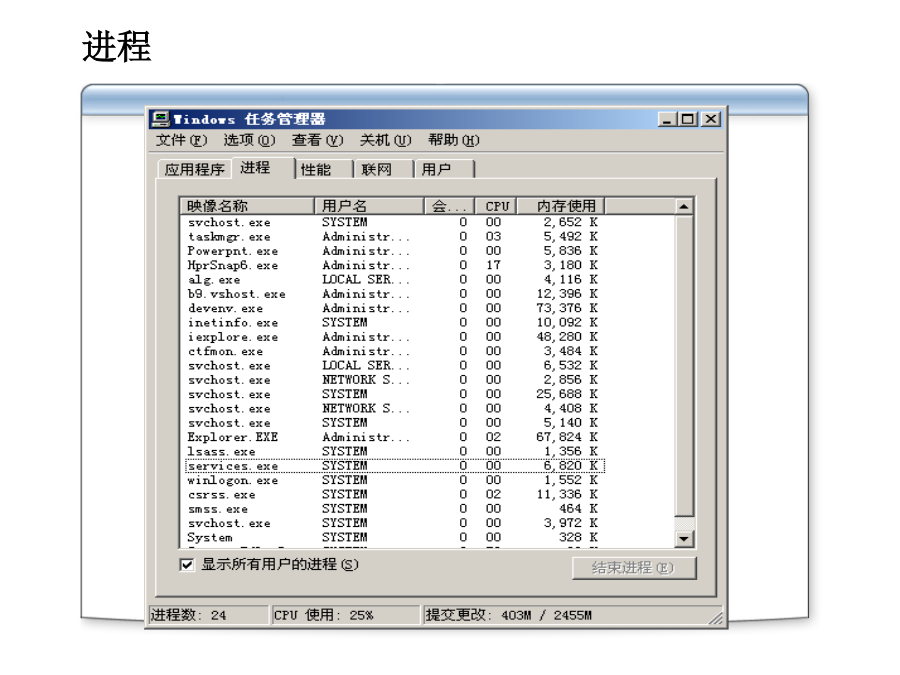Open the 联网 tab
Image resolution: width=900 pixels, height=675 pixels.
(384, 169)
